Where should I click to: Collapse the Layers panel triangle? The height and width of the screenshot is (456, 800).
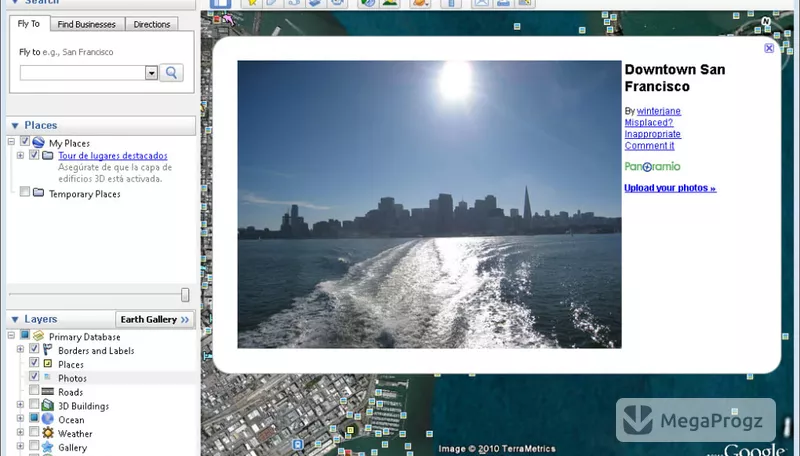pyautogui.click(x=15, y=319)
